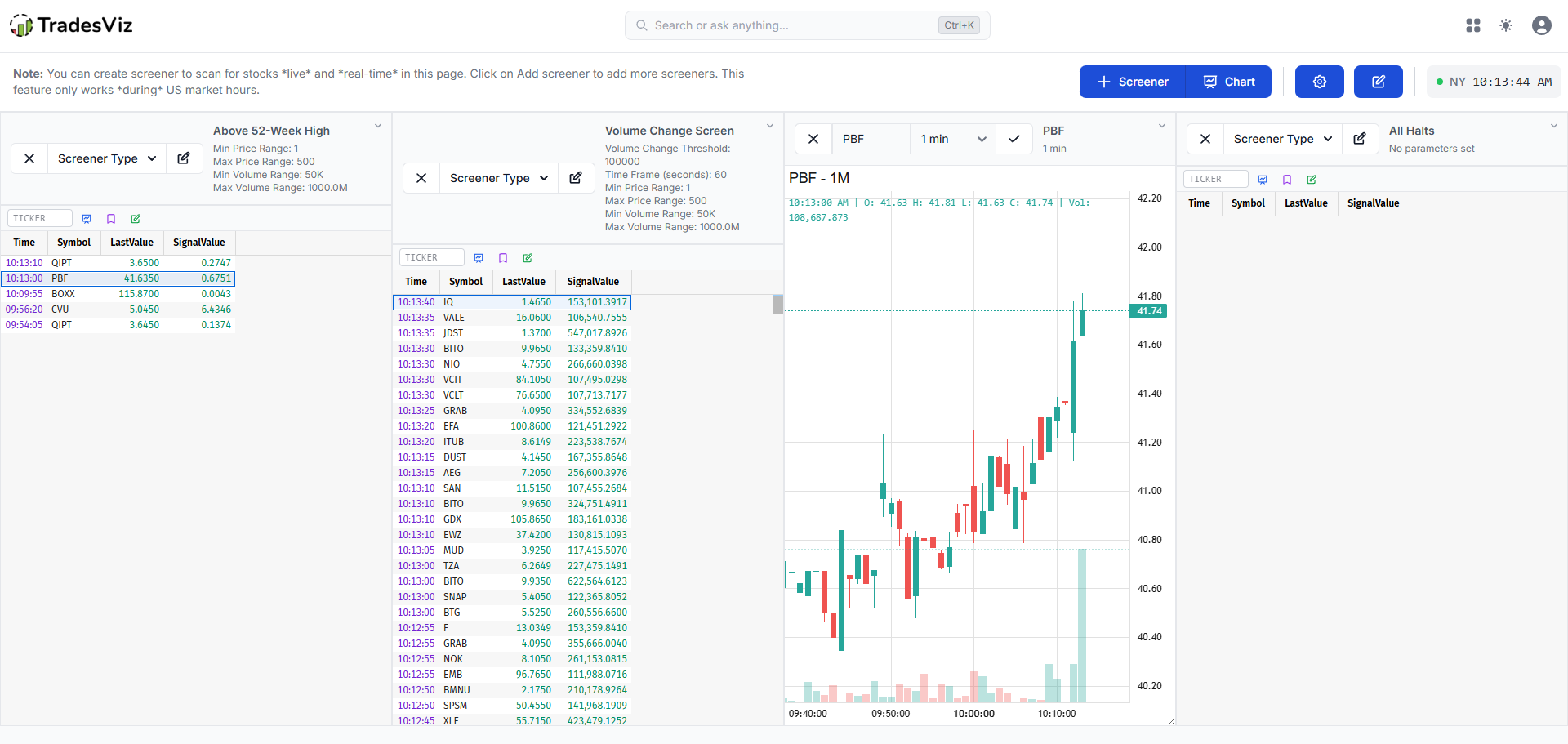Image resolution: width=1568 pixels, height=744 pixels.
Task: Select the green edit icon in the All Halts panel
Action: click(x=1312, y=179)
